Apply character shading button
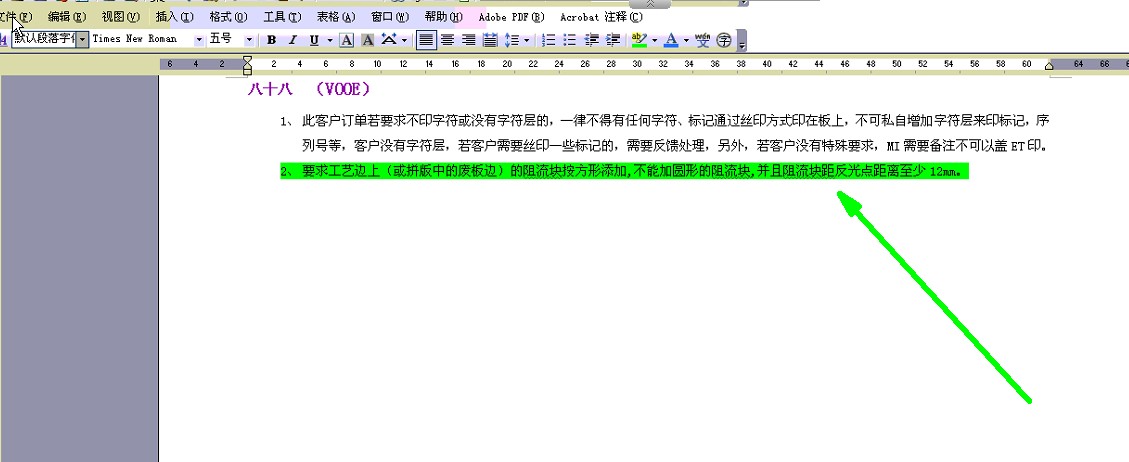This screenshot has width=1129, height=462. pos(368,40)
